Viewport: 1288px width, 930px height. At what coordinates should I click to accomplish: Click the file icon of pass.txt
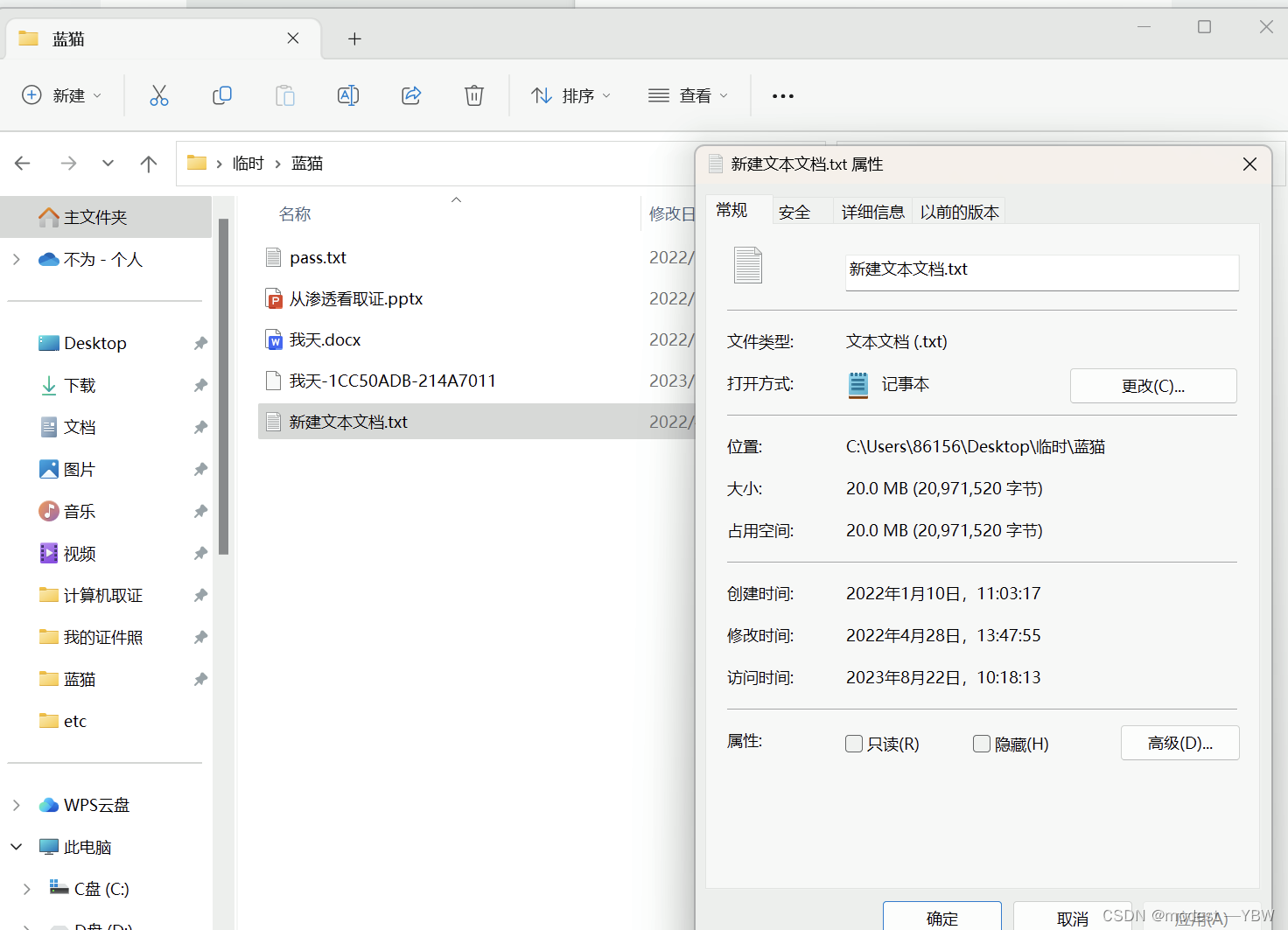point(273,257)
